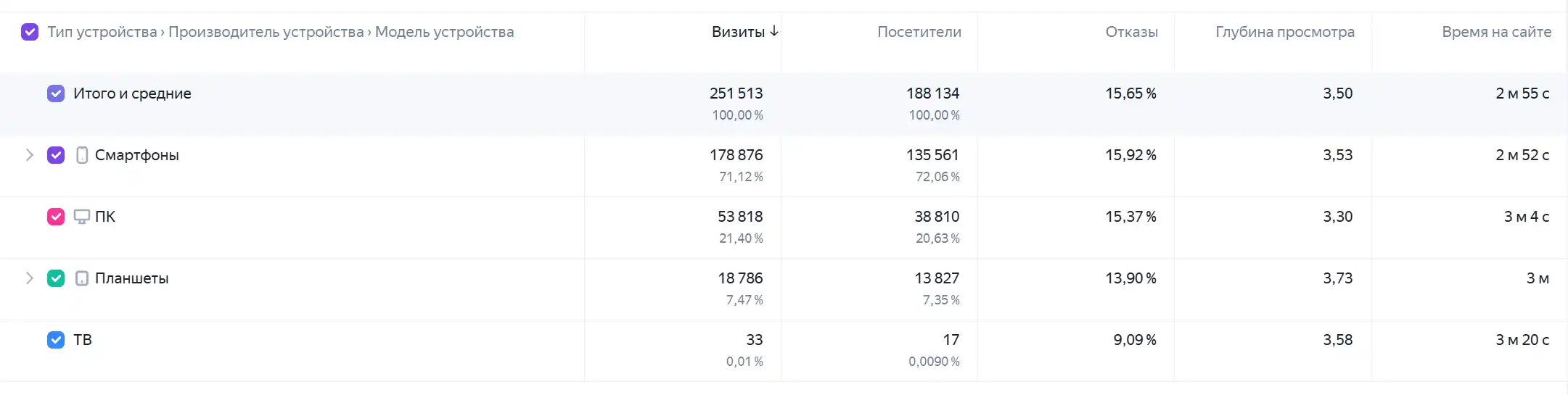The width and height of the screenshot is (1568, 395).
Task: Click the Производитель устройства breadcrumb
Action: coord(266,32)
